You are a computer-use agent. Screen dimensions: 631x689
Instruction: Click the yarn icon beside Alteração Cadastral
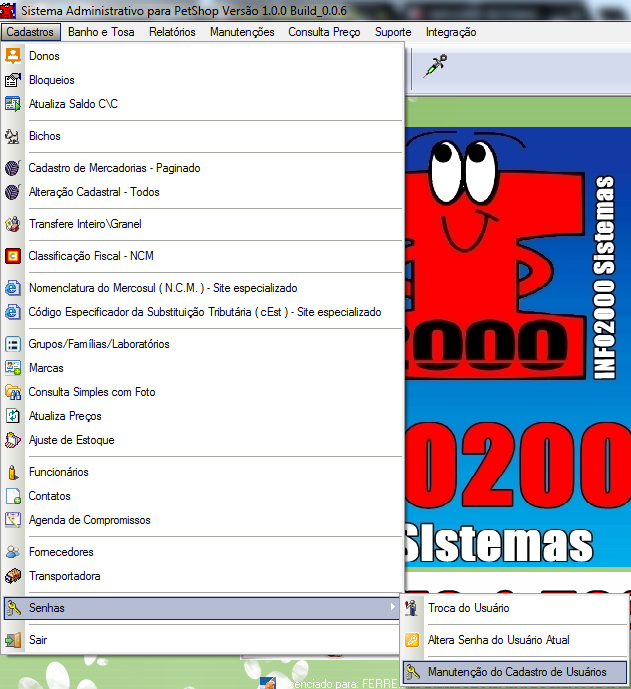tap(13, 192)
